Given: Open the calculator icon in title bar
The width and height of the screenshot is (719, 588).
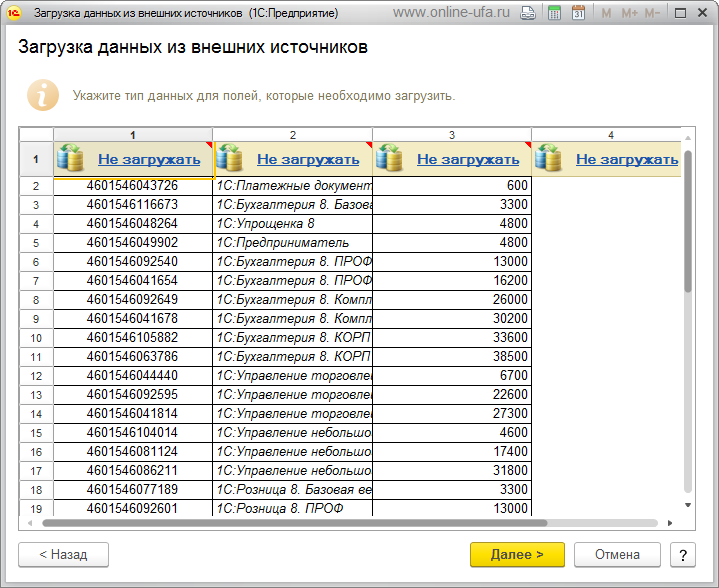Looking at the screenshot, I should click(554, 13).
